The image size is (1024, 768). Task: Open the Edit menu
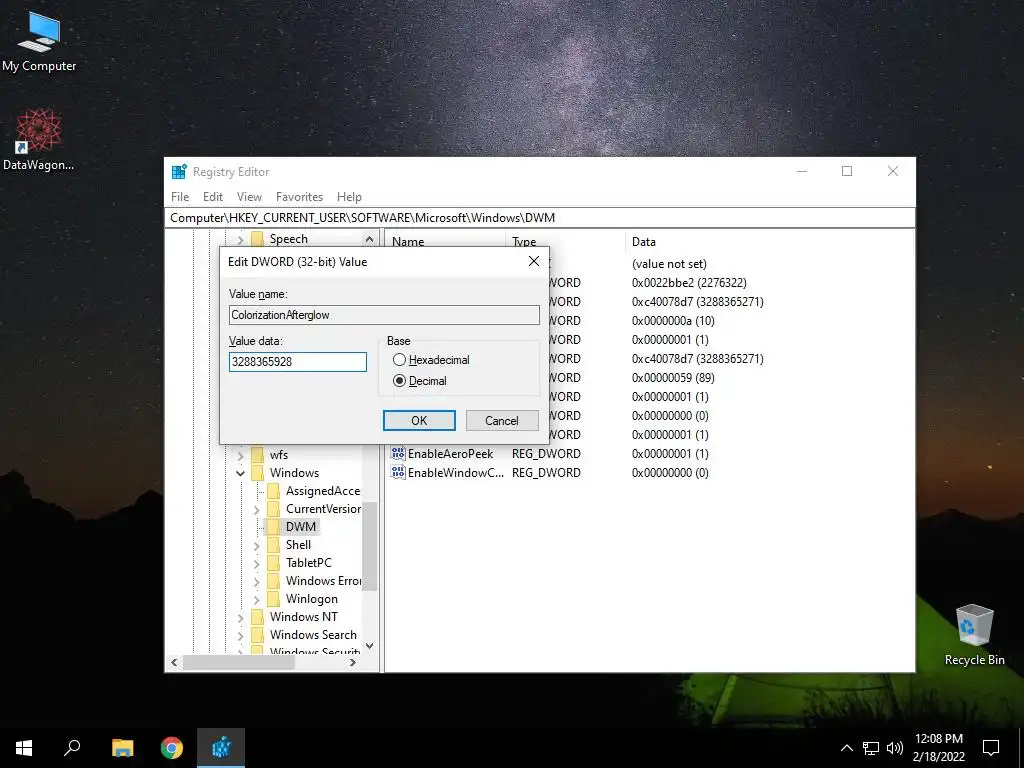(x=213, y=197)
